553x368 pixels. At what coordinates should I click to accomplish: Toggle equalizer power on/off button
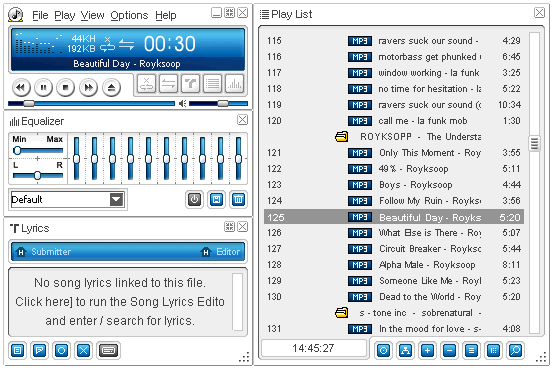194,200
